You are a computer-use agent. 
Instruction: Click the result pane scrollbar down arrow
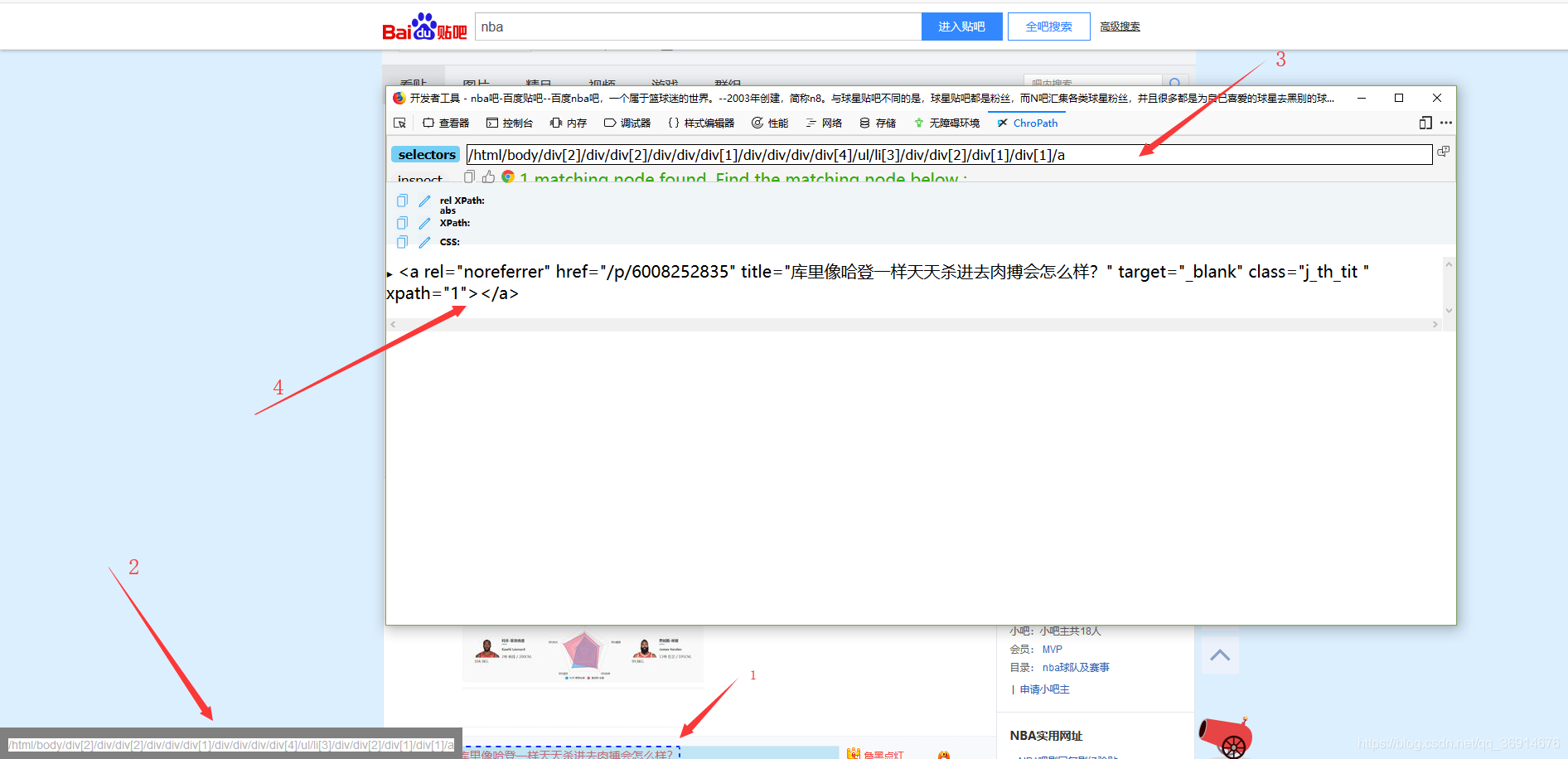coord(1449,311)
